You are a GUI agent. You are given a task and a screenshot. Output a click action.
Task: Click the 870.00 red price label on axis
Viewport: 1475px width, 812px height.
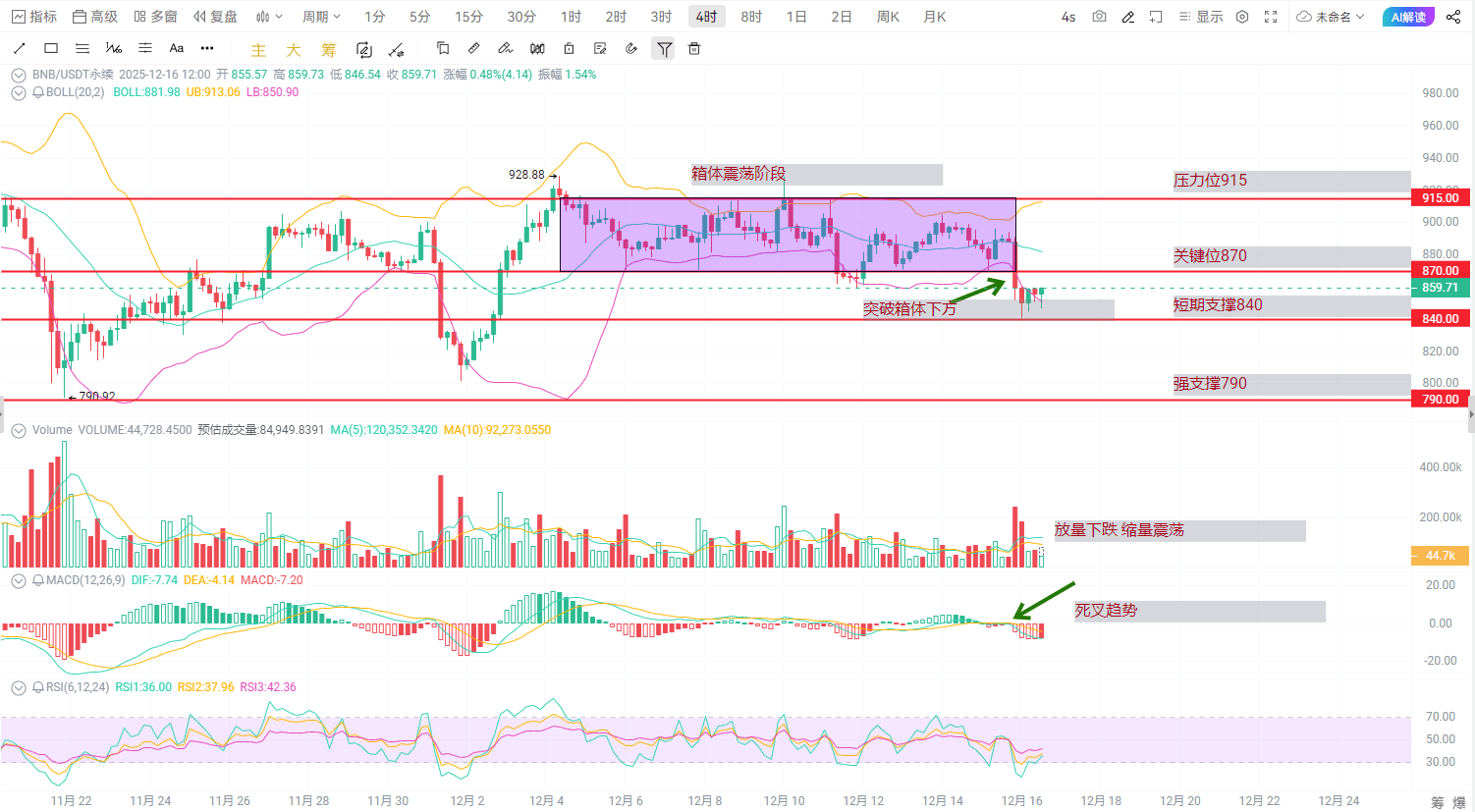click(x=1440, y=270)
